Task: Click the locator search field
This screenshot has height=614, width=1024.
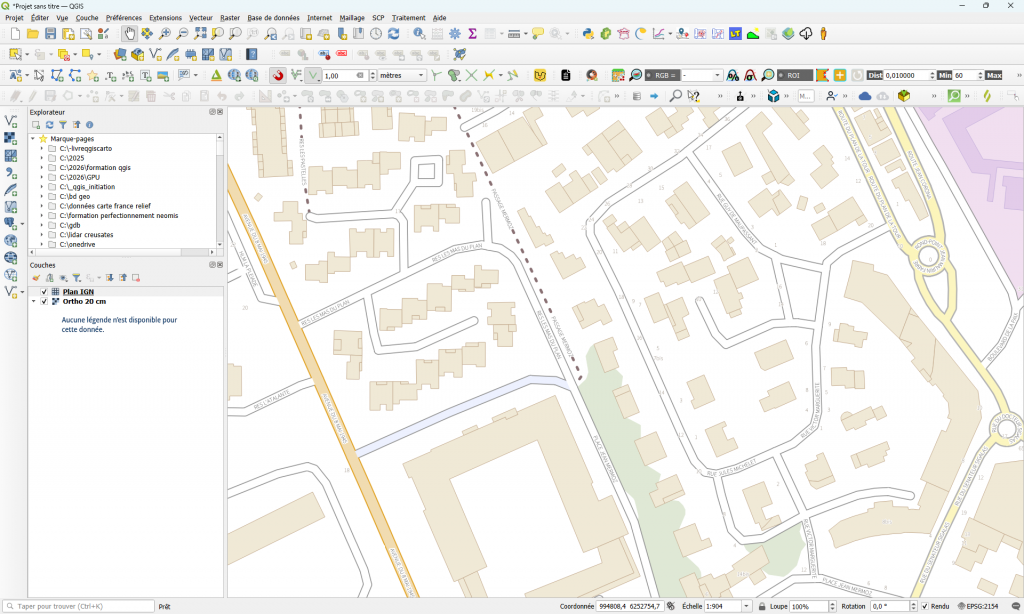Action: tap(80, 606)
